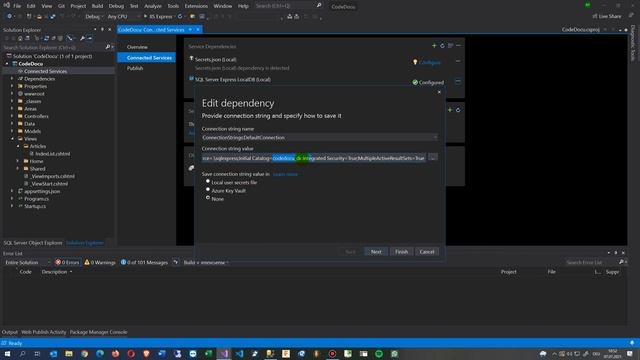Pin the CodeDocu Connected Services document tab

pos(190,30)
